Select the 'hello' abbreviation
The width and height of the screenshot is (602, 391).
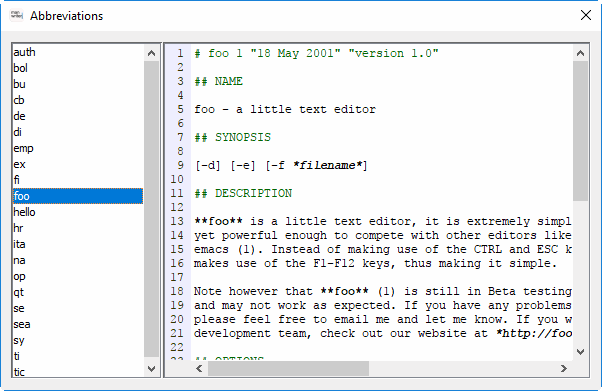(78, 212)
